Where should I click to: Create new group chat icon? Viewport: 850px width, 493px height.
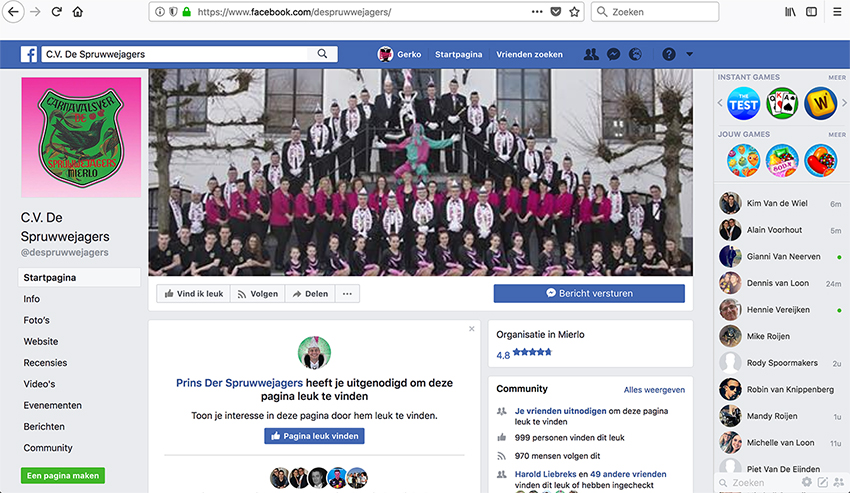coord(839,482)
